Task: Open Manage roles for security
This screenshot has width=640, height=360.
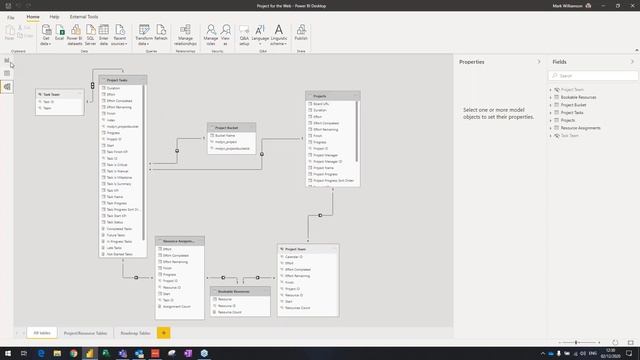Action: 211,35
